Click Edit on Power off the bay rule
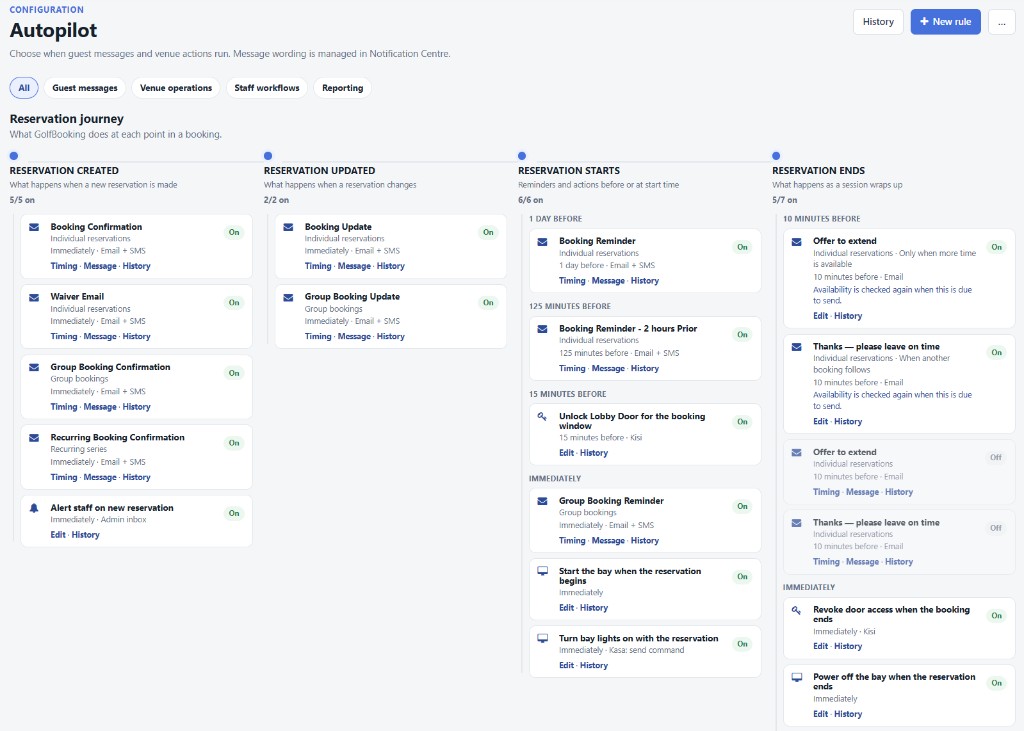Screen dimensions: 1024x731 (820, 714)
